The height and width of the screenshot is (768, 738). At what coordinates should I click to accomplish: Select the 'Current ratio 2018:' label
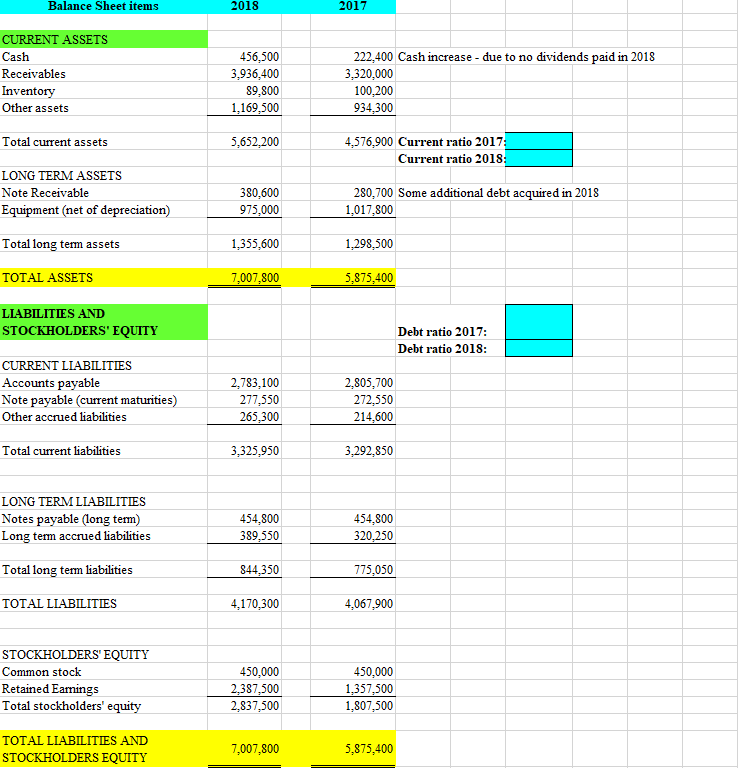point(452,159)
